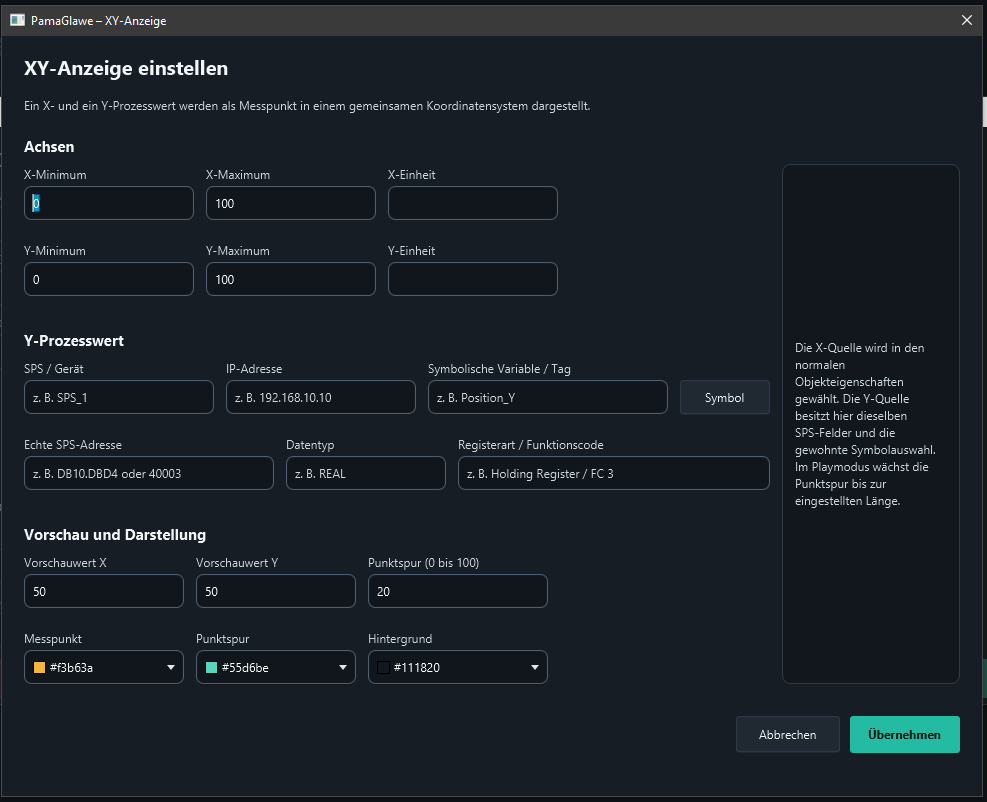This screenshot has height=802, width=987.
Task: Focus the X-Maximum input field
Action: click(x=291, y=203)
